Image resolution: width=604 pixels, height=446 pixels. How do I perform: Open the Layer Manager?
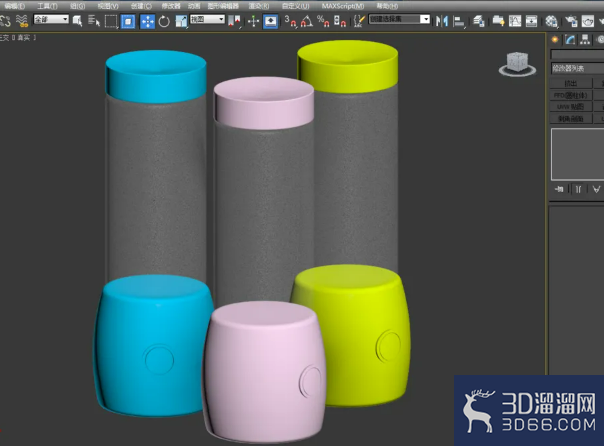479,21
